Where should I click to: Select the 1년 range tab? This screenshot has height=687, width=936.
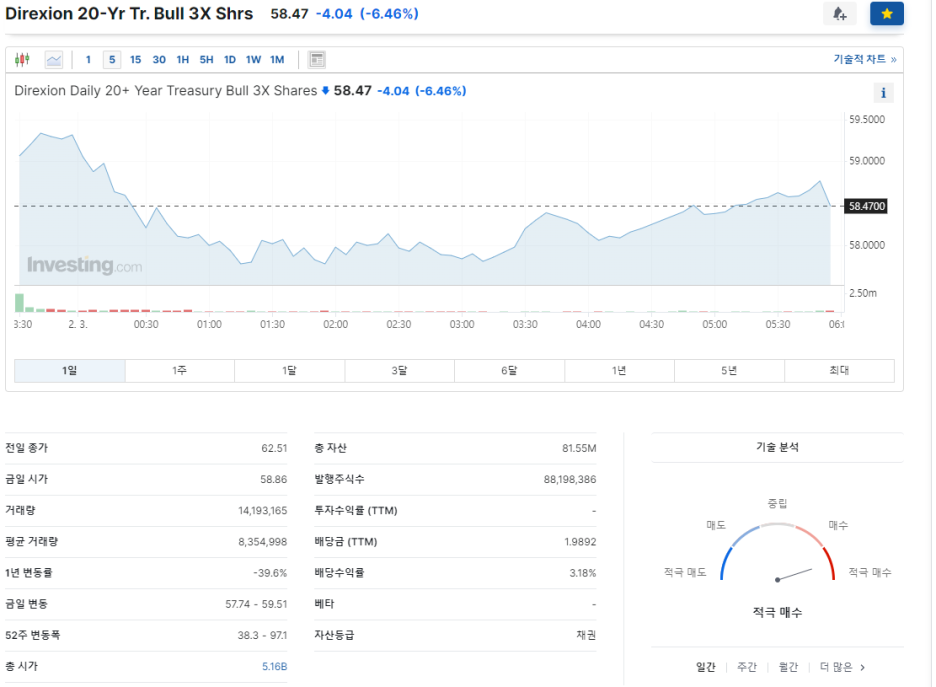[619, 371]
